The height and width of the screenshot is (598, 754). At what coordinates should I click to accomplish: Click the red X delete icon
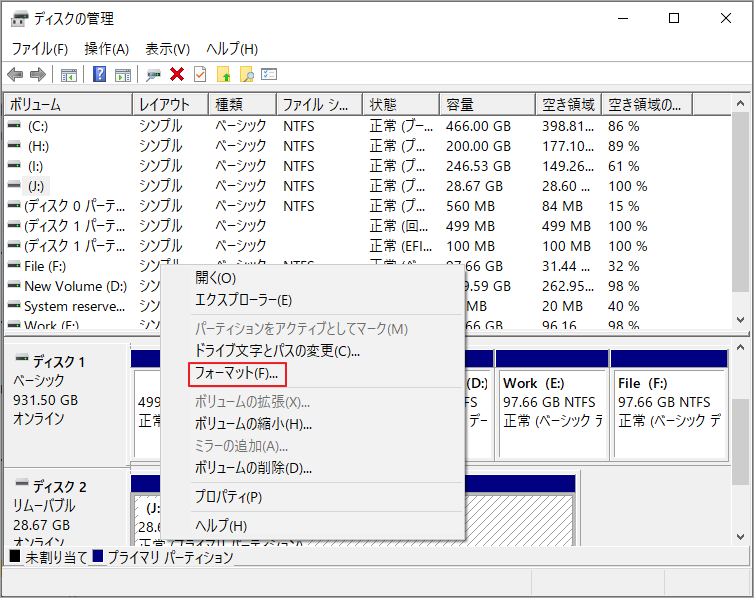pyautogui.click(x=177, y=74)
